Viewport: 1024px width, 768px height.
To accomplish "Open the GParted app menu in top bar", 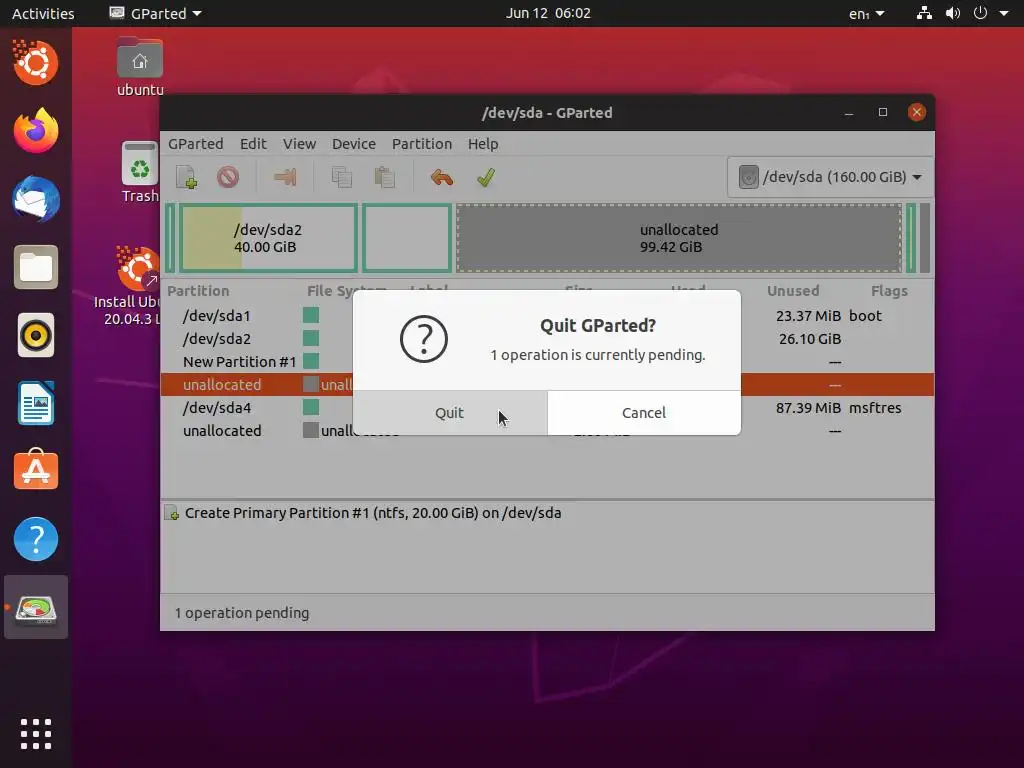I will click(x=155, y=13).
